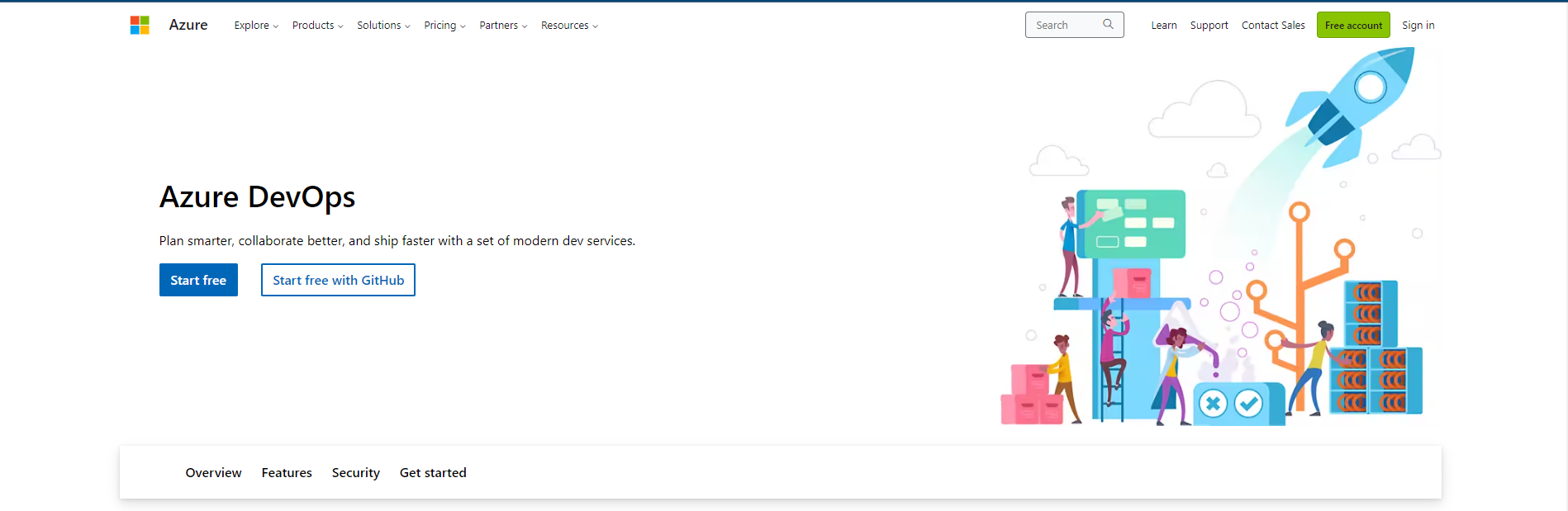Viewport: 1568px width, 511px height.
Task: Expand the Products dropdown menu
Action: [x=317, y=26]
